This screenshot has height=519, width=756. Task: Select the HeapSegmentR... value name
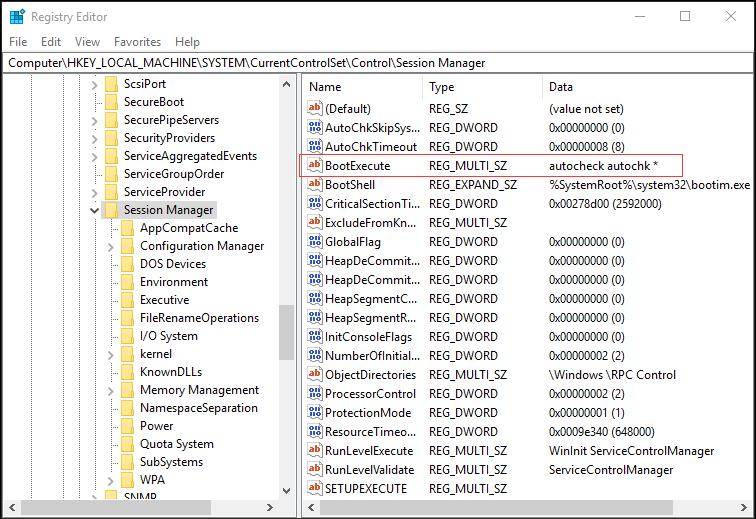[x=370, y=317]
